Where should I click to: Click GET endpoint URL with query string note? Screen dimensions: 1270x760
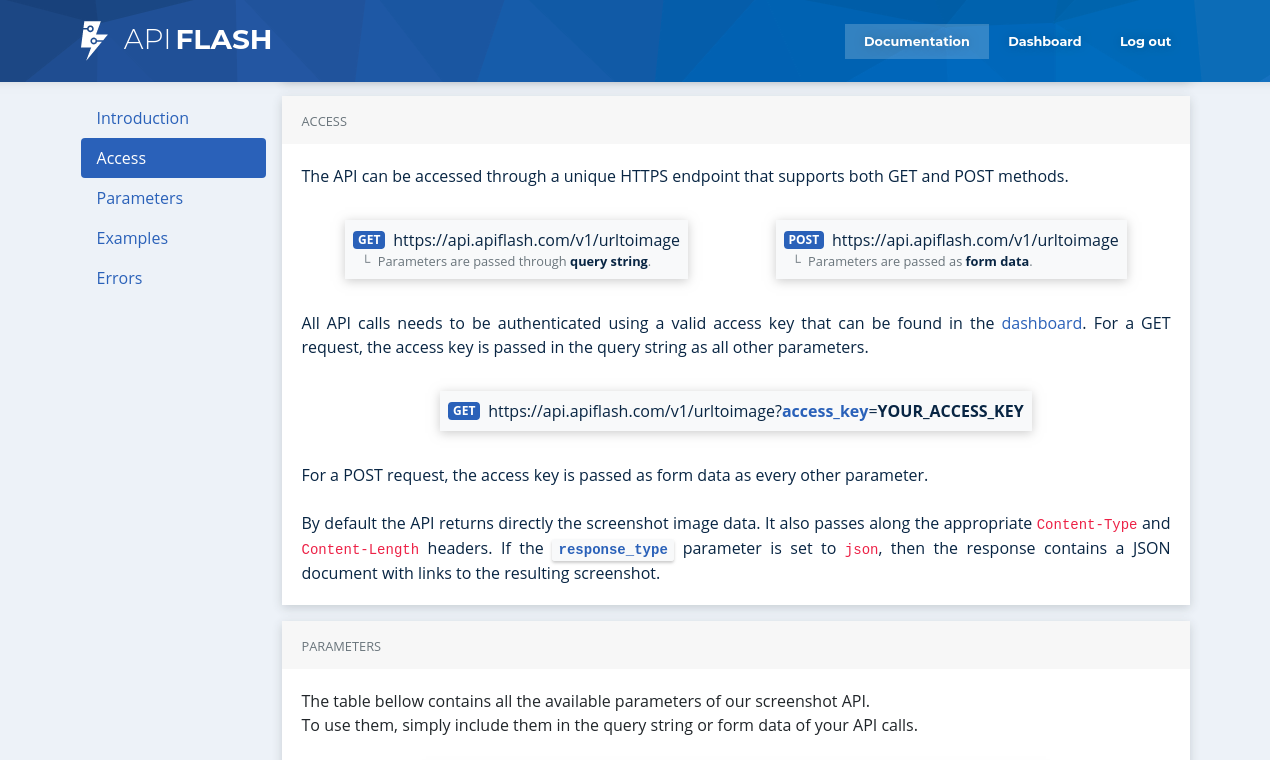click(x=536, y=240)
